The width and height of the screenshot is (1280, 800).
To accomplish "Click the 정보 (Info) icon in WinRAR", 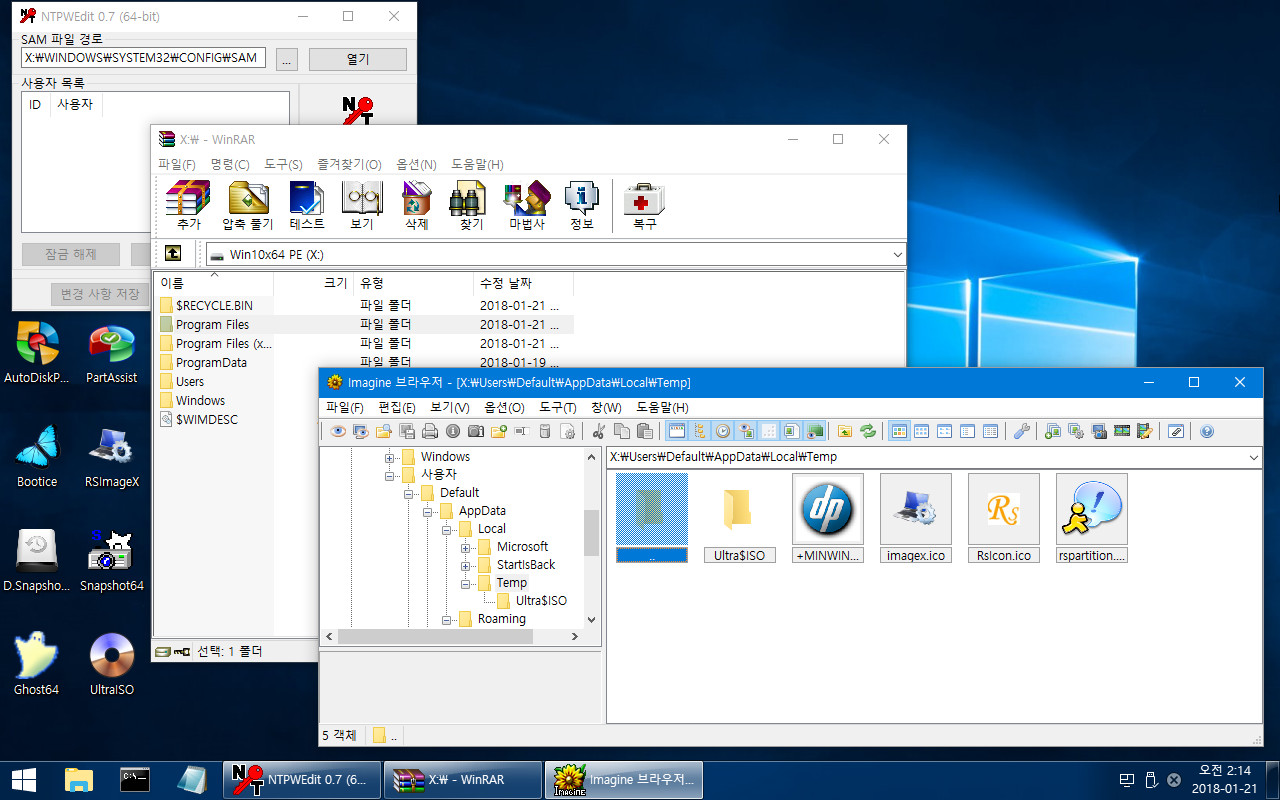I will (x=582, y=205).
